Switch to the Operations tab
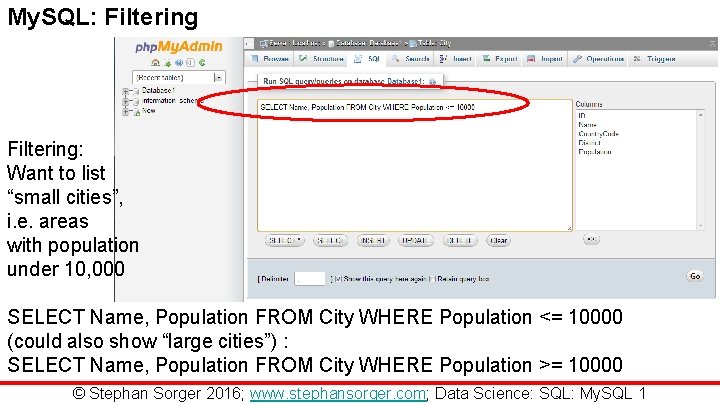Image resolution: width=720 pixels, height=405 pixels. (599, 59)
